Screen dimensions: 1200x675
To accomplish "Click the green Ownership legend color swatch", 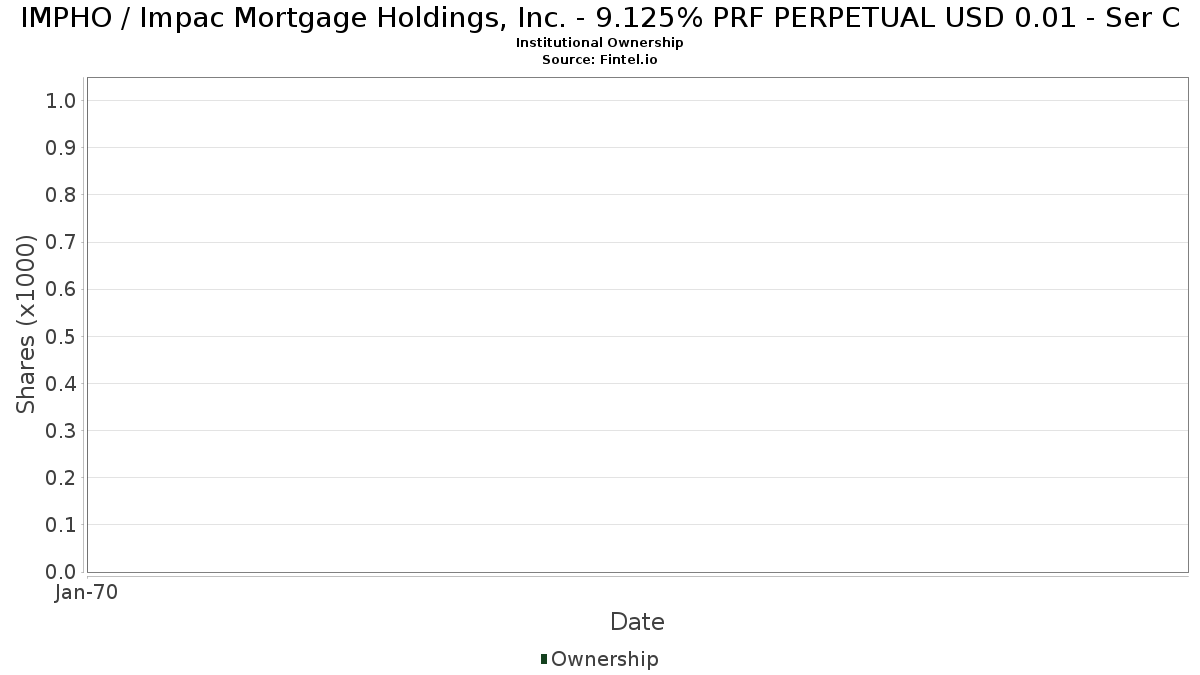I will point(544,659).
